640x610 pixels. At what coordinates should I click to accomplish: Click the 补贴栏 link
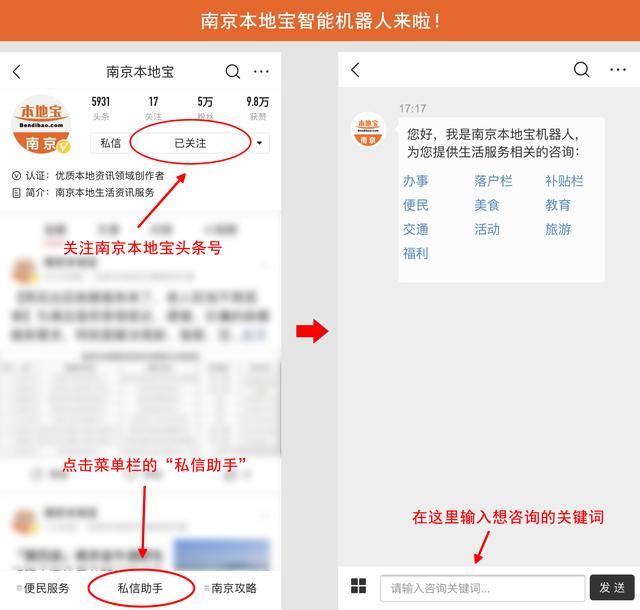coord(564,181)
